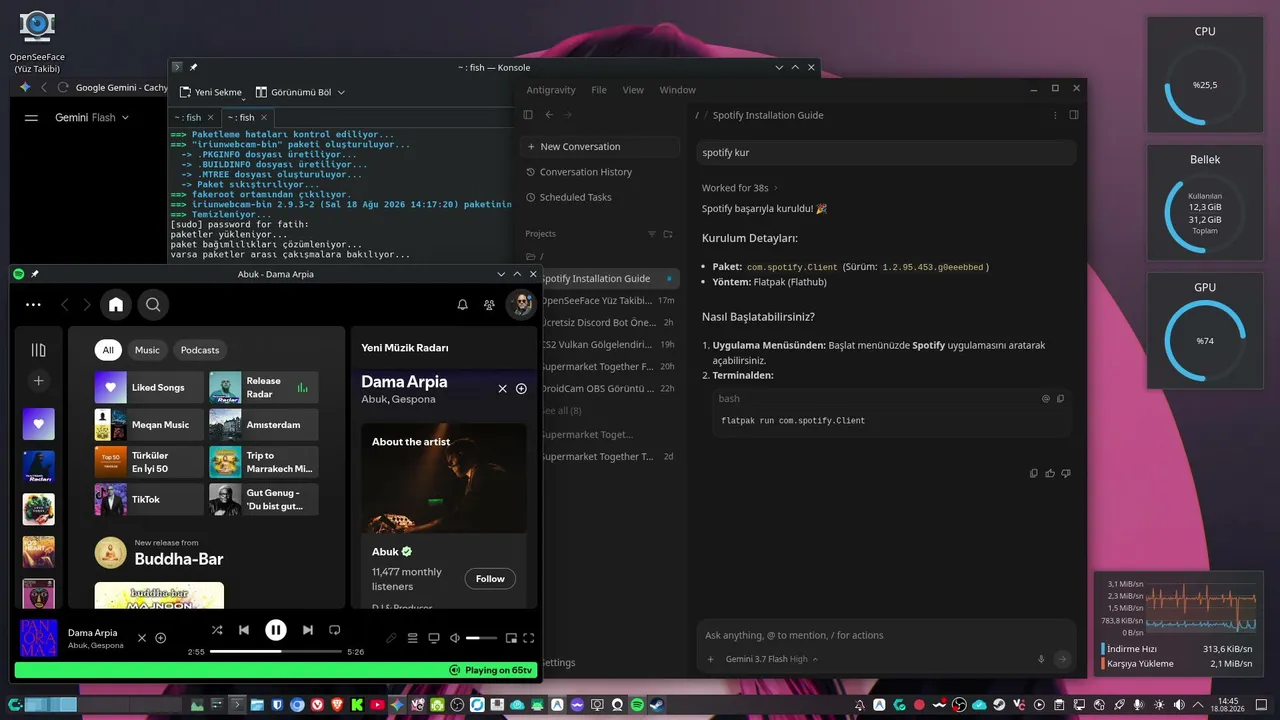The height and width of the screenshot is (720, 1280).
Task: Toggle Antigravity right side panel
Action: 1074,115
